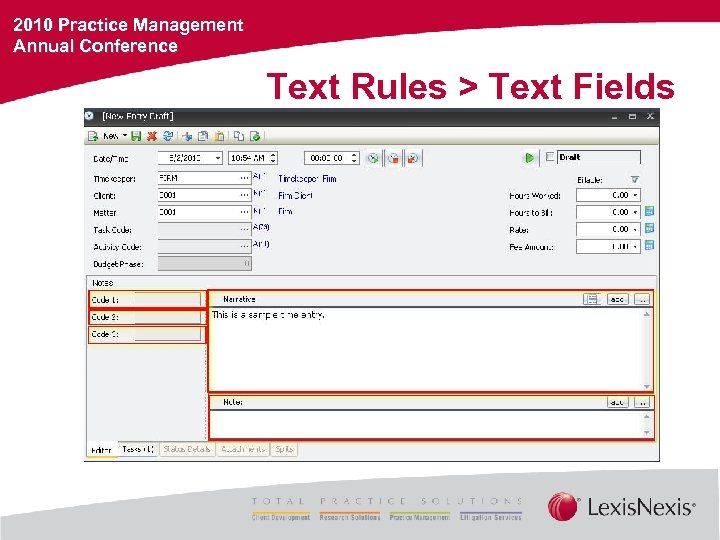Click the Notes scrollbar down arrow
Screen dimensions: 720x540
pyautogui.click(x=647, y=433)
